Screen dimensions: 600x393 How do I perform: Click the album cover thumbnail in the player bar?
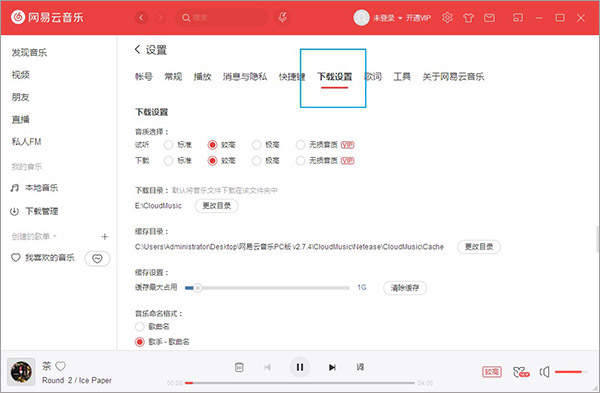pos(21,372)
